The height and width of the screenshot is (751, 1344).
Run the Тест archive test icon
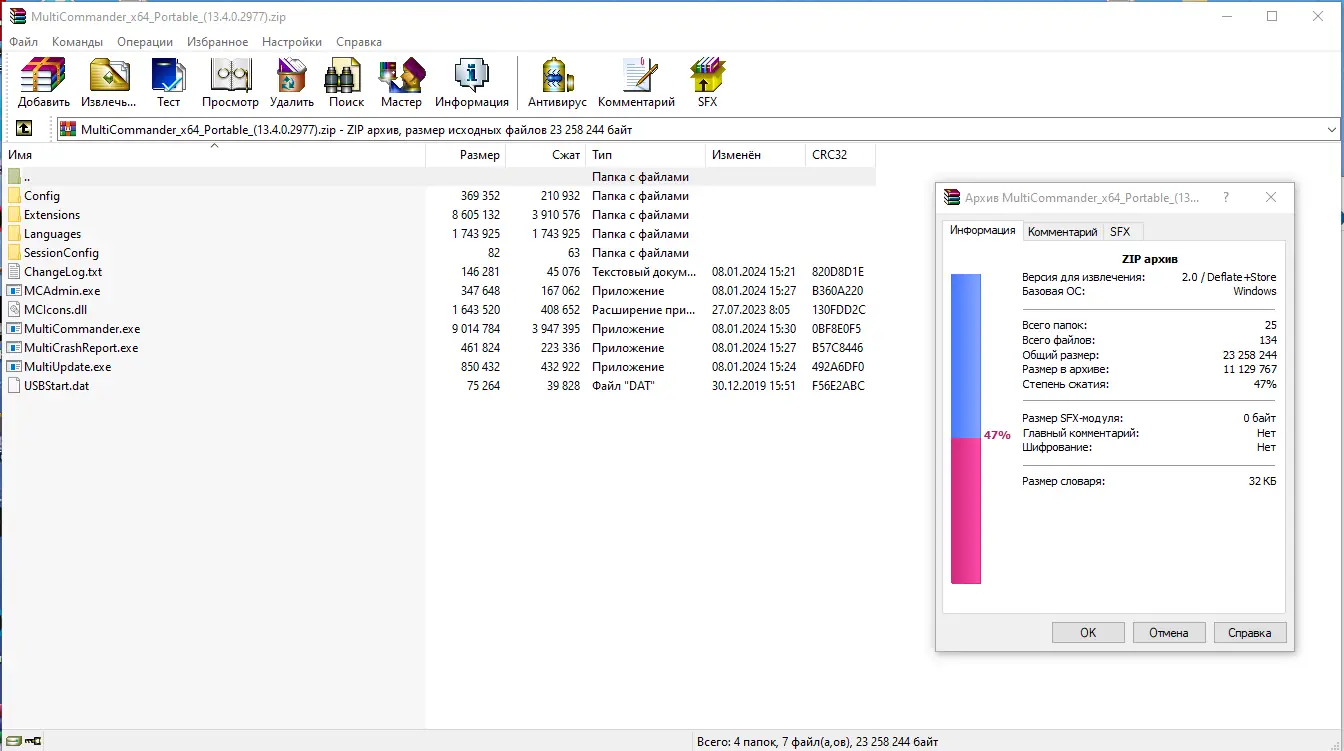point(168,75)
